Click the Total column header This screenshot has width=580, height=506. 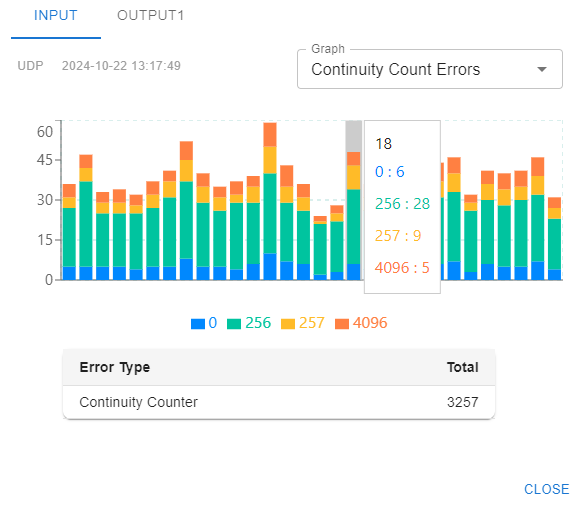coord(462,367)
